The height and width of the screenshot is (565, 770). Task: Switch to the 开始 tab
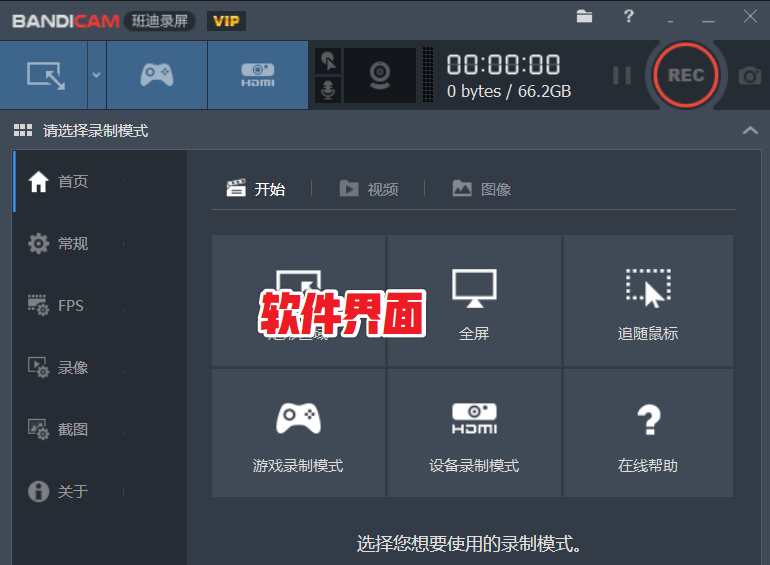point(256,189)
